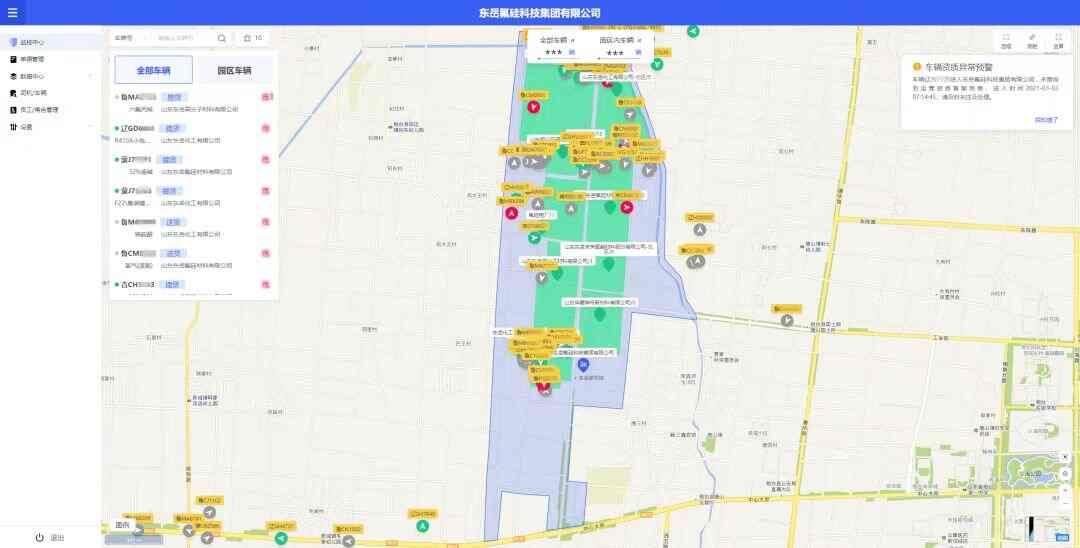Open the 车牌号 search type dropdown

[130, 38]
